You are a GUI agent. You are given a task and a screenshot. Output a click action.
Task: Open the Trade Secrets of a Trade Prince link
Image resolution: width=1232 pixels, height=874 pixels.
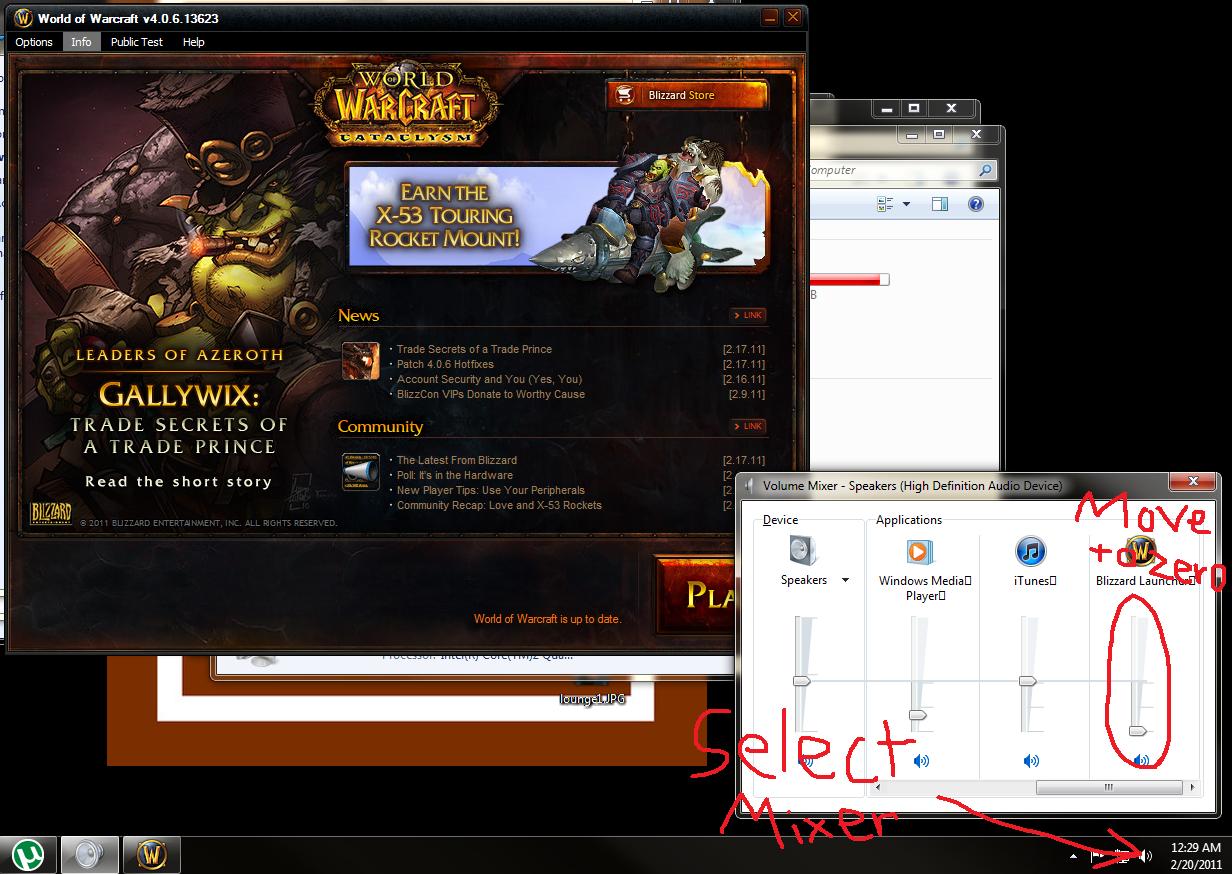coord(474,349)
